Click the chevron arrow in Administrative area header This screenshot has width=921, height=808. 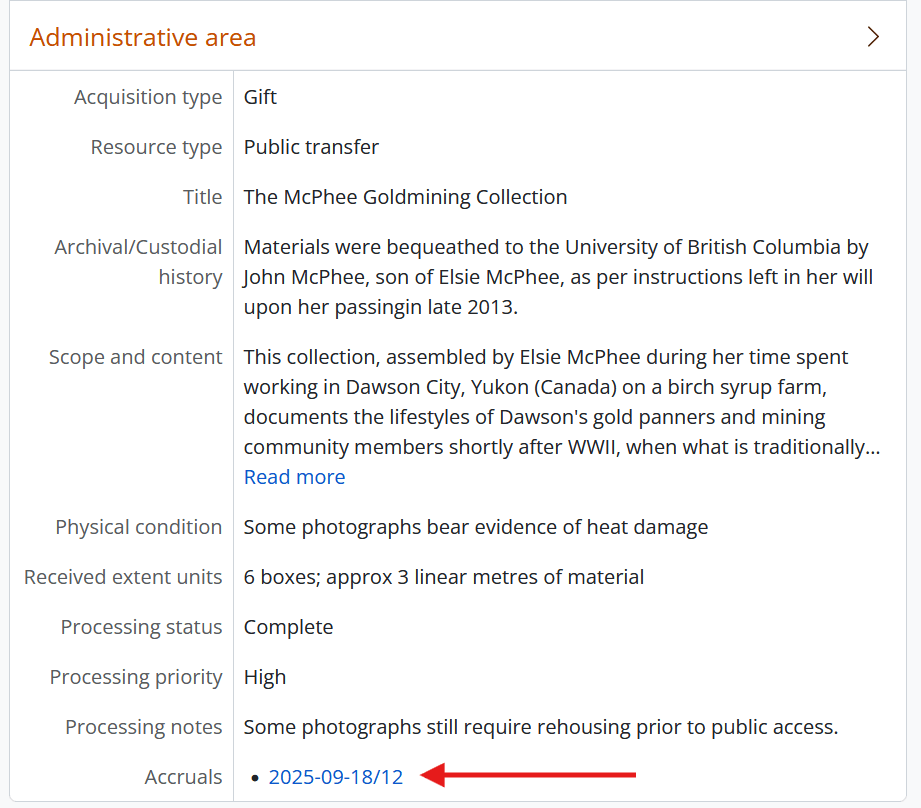[873, 37]
